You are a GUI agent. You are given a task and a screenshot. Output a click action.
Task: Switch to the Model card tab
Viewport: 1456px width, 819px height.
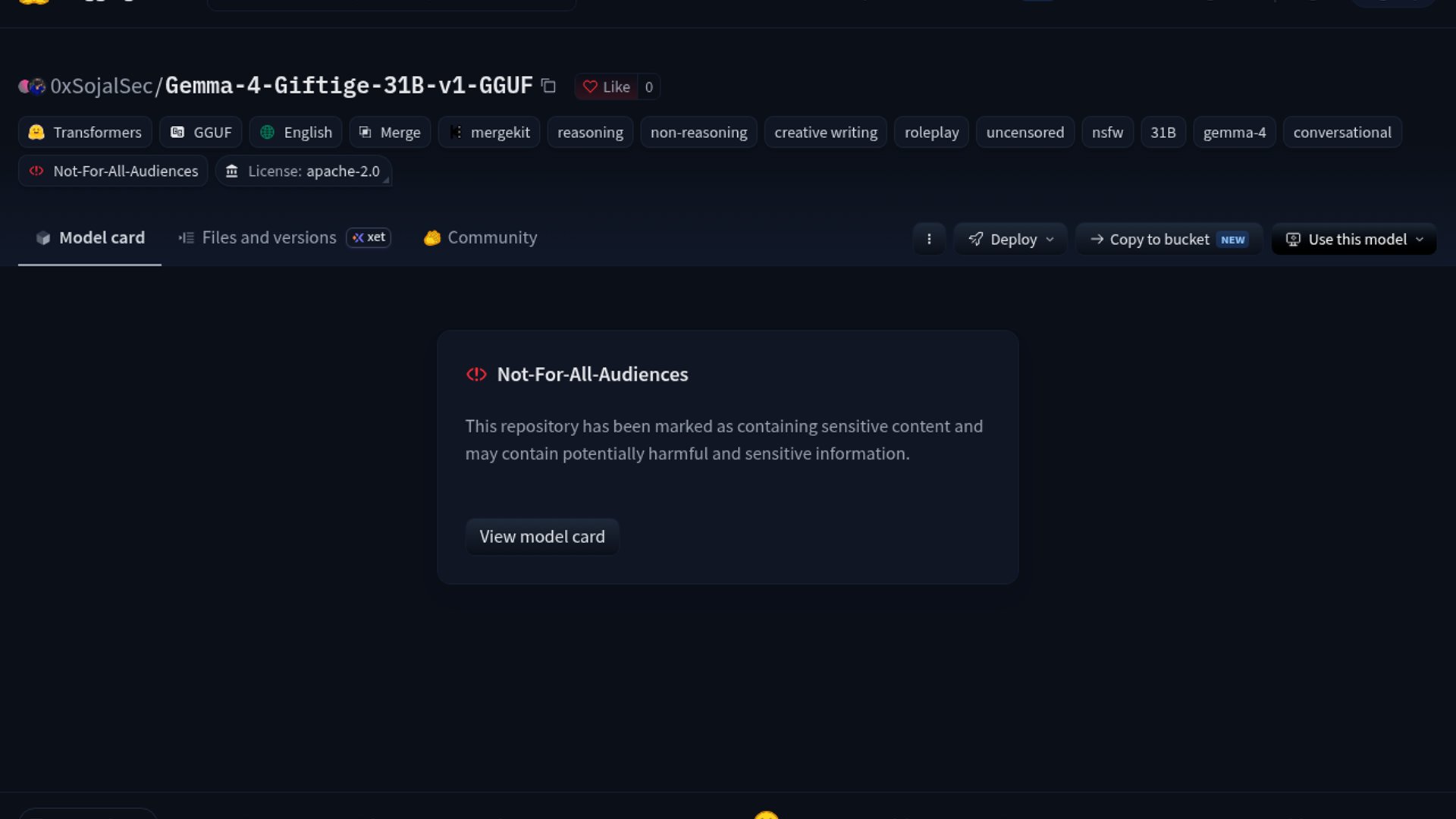coord(89,238)
